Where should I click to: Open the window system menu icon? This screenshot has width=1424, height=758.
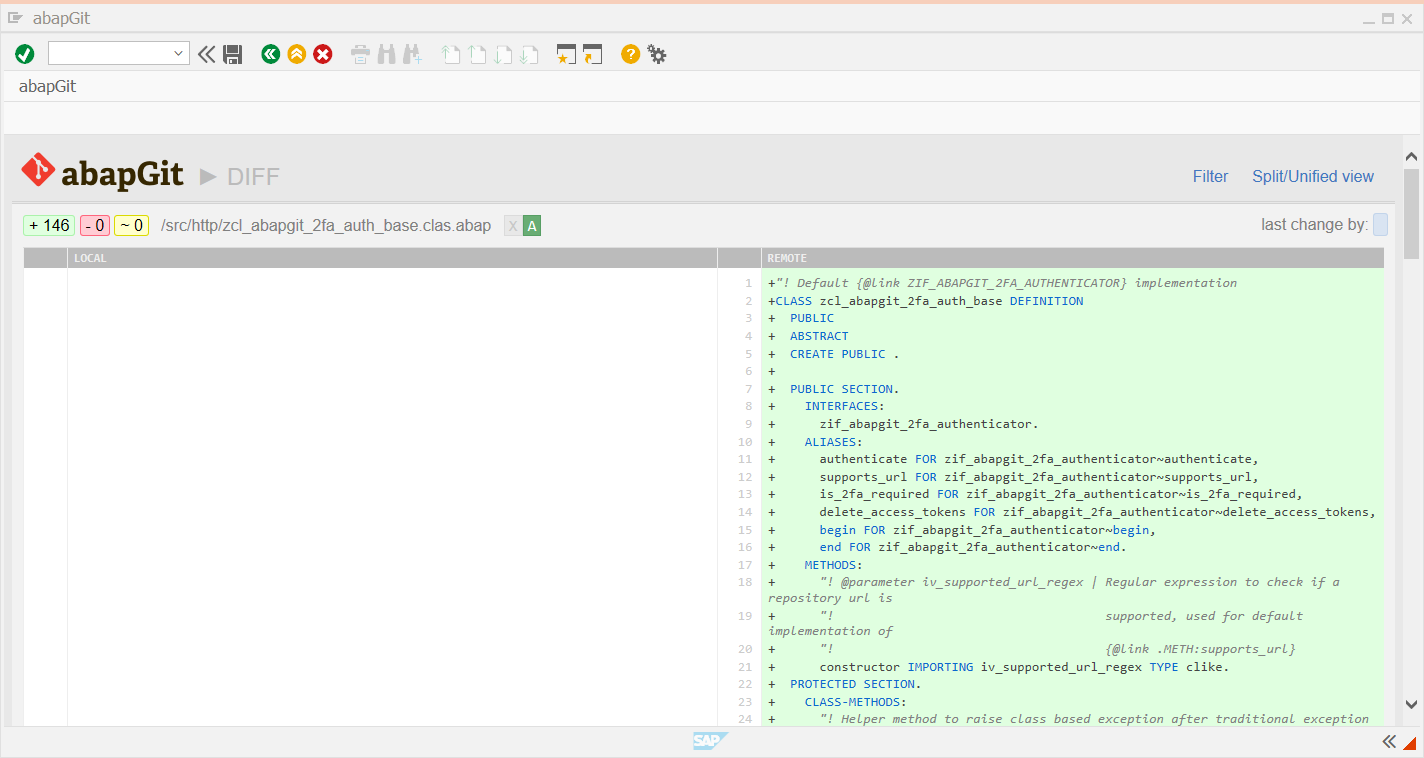(x=15, y=18)
